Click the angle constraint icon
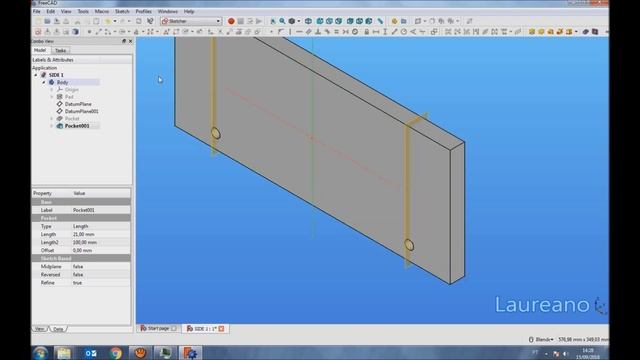 (x=413, y=32)
